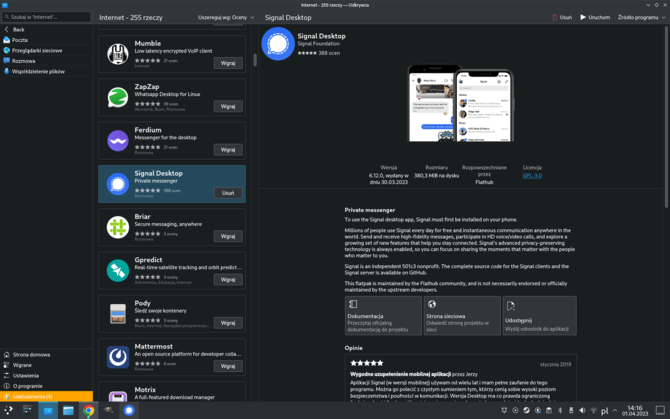Click the details pane scrollbar
Image resolution: width=670 pixels, height=419 pixels.
pos(667,117)
